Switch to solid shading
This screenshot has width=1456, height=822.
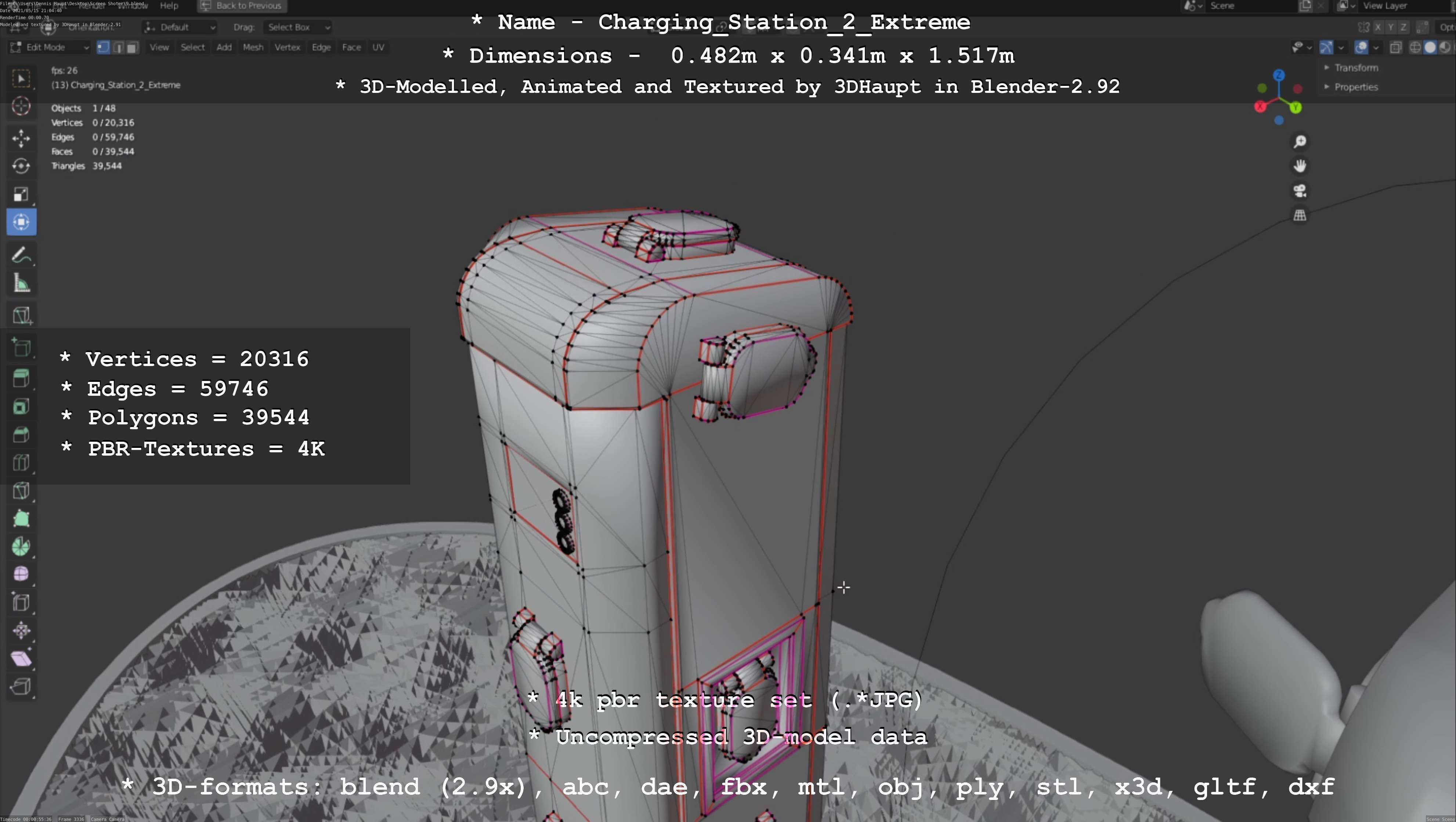tap(1430, 47)
